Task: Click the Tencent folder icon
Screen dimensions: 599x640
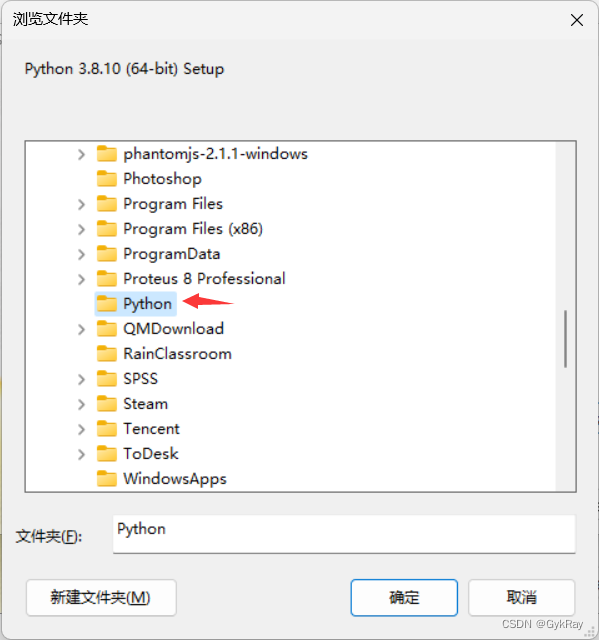Action: point(107,429)
